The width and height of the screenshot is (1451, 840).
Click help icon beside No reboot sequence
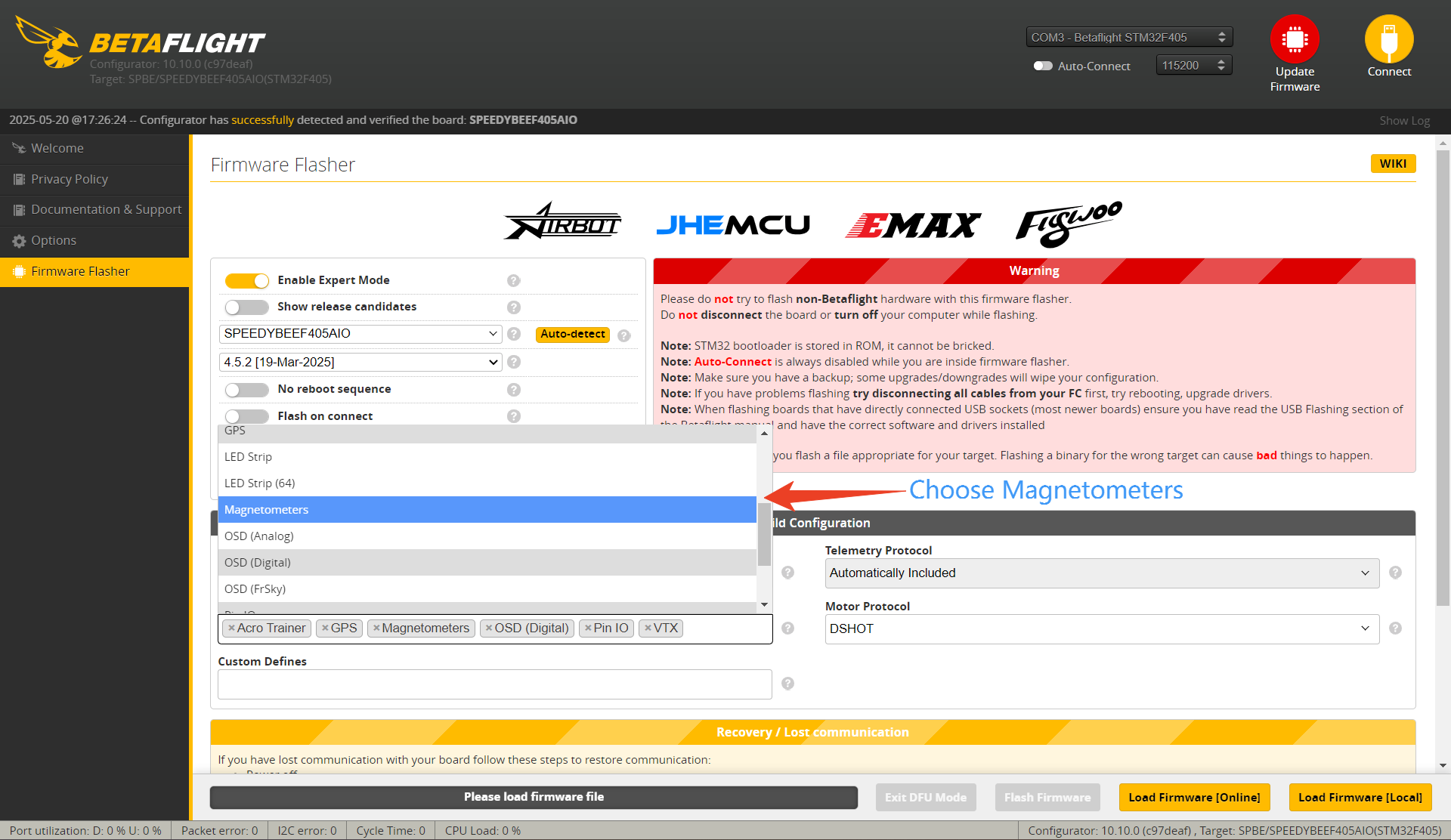(x=514, y=390)
